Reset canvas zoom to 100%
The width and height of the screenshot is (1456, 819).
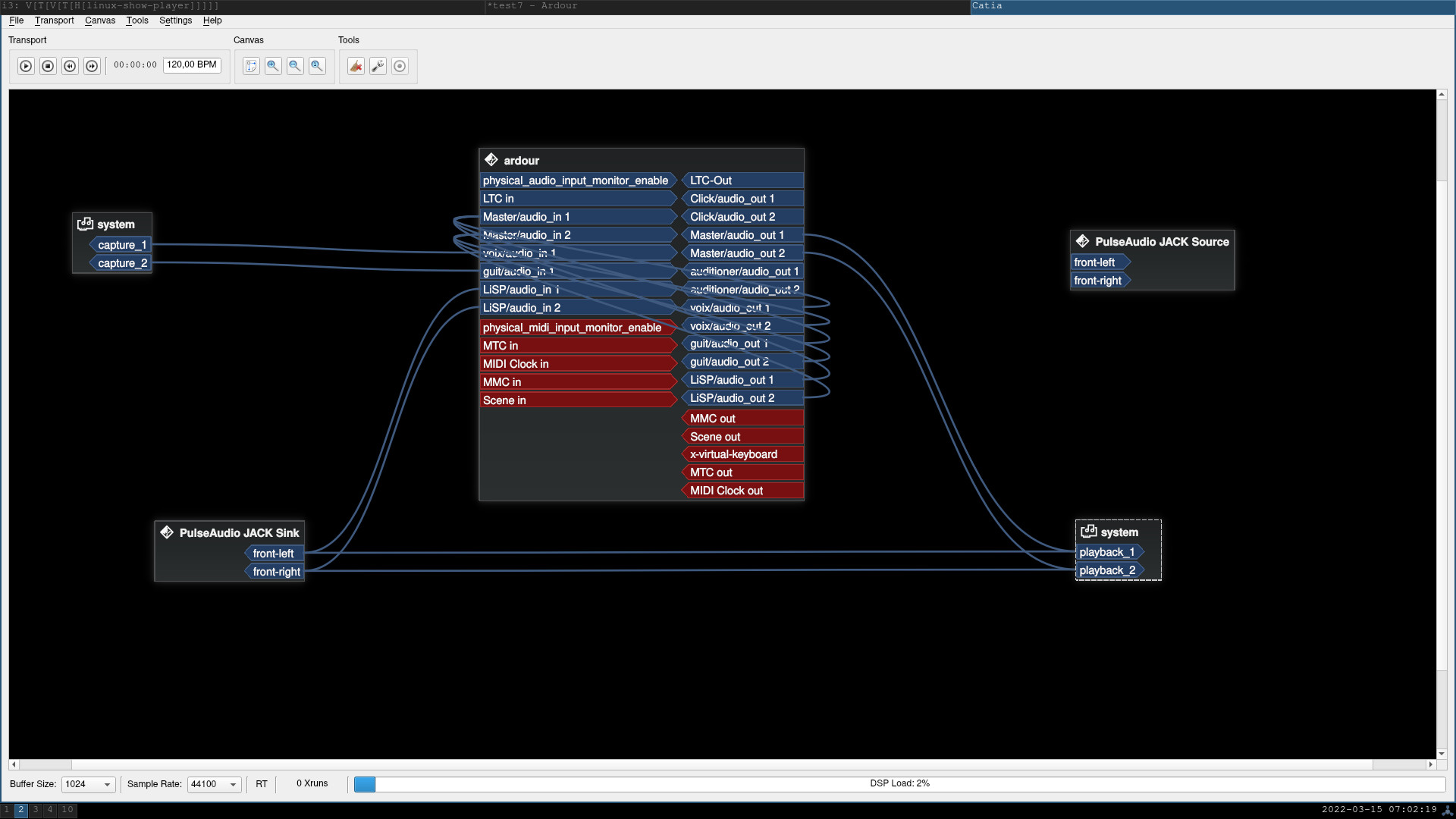coord(317,66)
